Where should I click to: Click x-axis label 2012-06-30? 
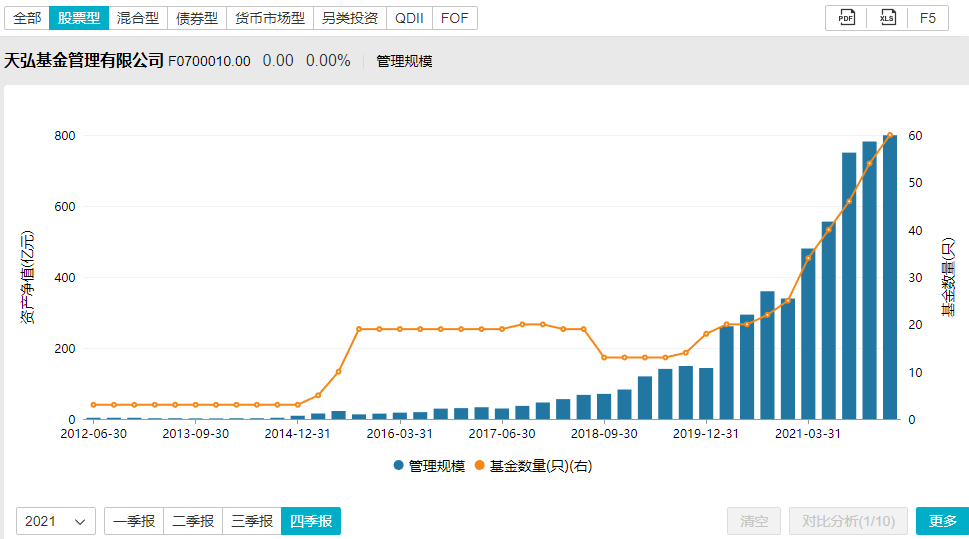[x=93, y=434]
